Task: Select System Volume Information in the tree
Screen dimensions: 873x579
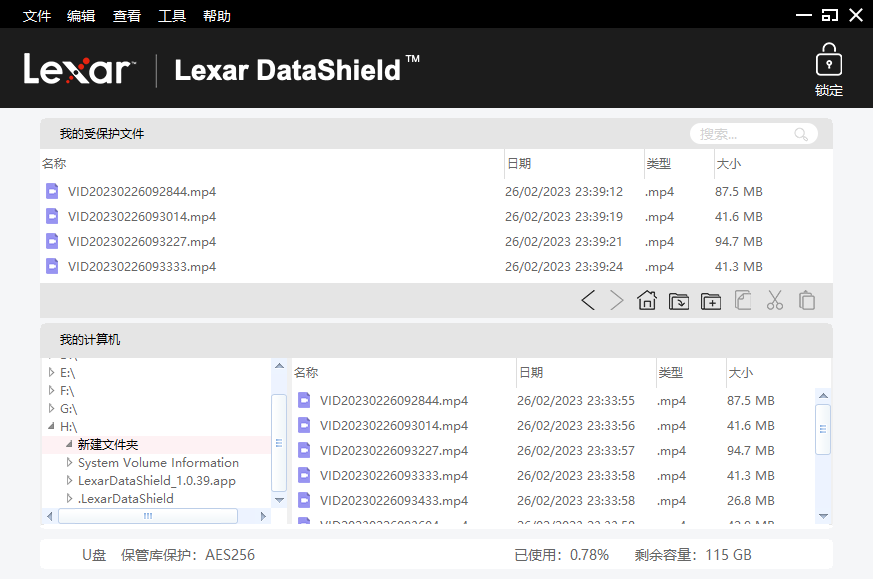Action: (158, 463)
